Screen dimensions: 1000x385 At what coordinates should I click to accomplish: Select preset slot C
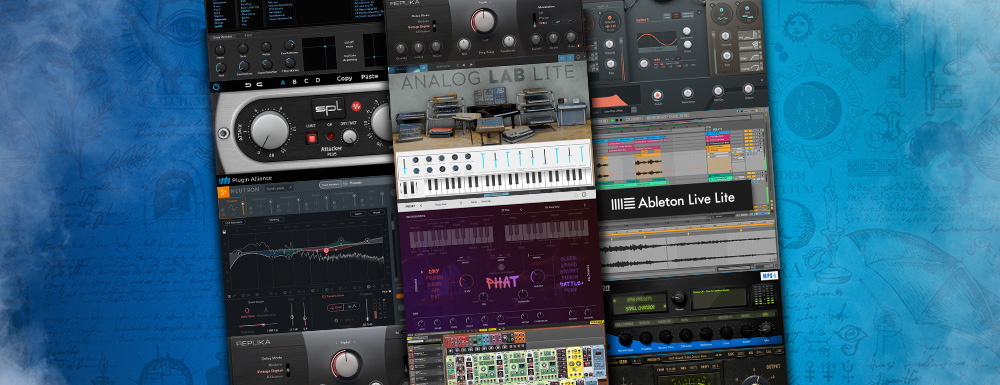point(307,80)
